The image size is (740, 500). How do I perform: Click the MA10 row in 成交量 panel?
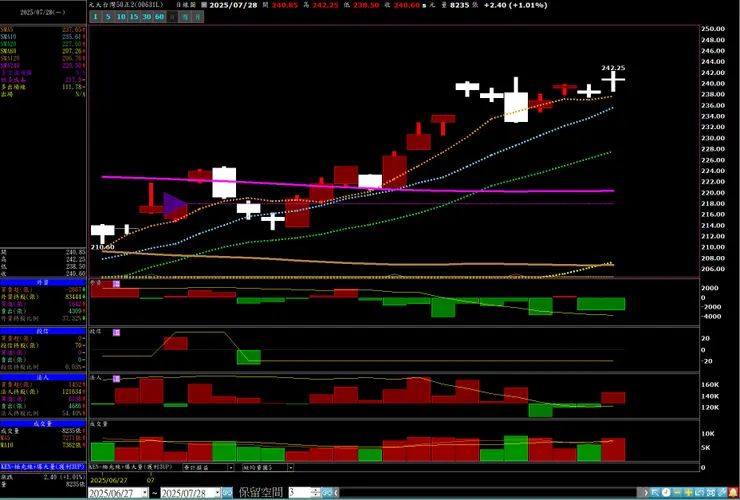[x=43, y=445]
